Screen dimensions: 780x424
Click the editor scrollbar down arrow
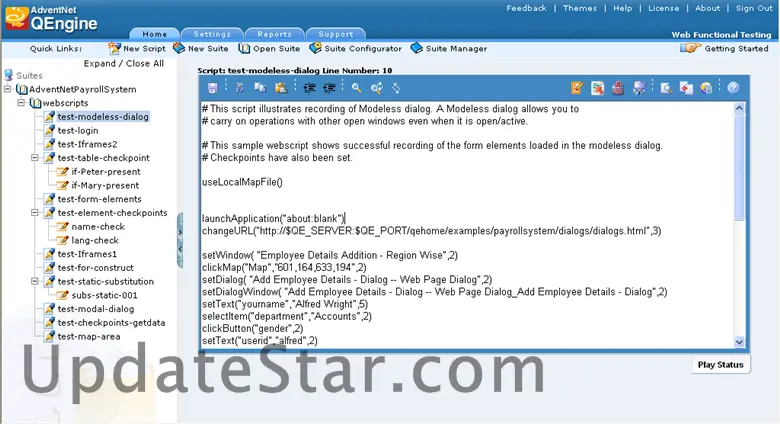click(739, 342)
